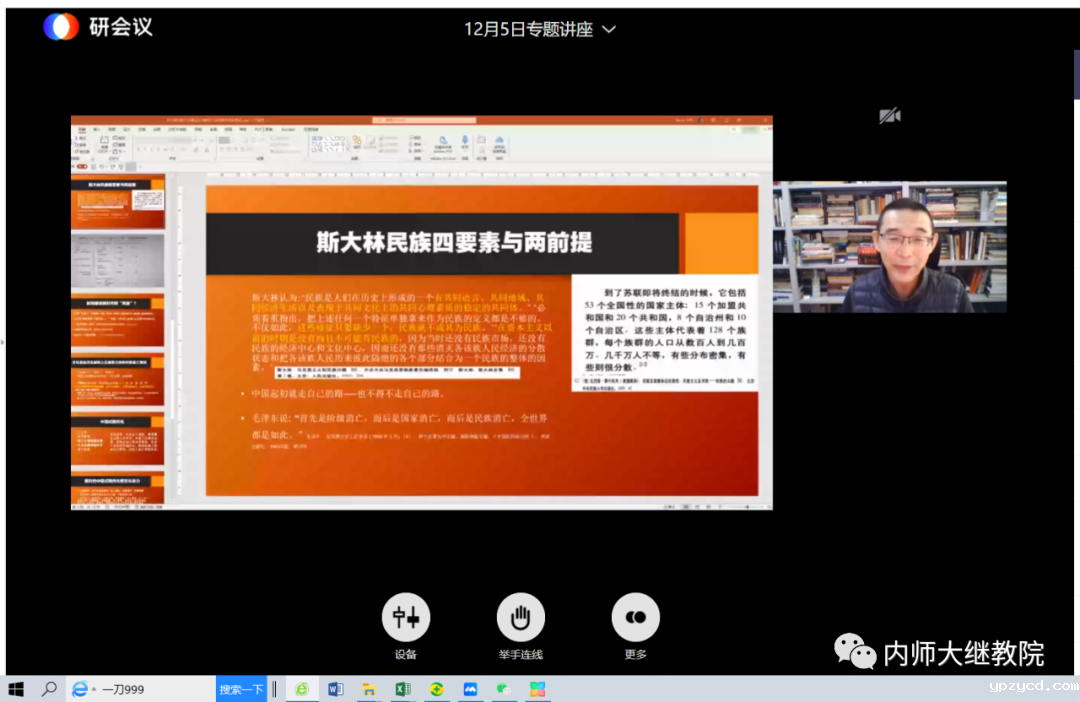Click the taskbar search magnifier icon
1080x702 pixels.
[x=48, y=689]
